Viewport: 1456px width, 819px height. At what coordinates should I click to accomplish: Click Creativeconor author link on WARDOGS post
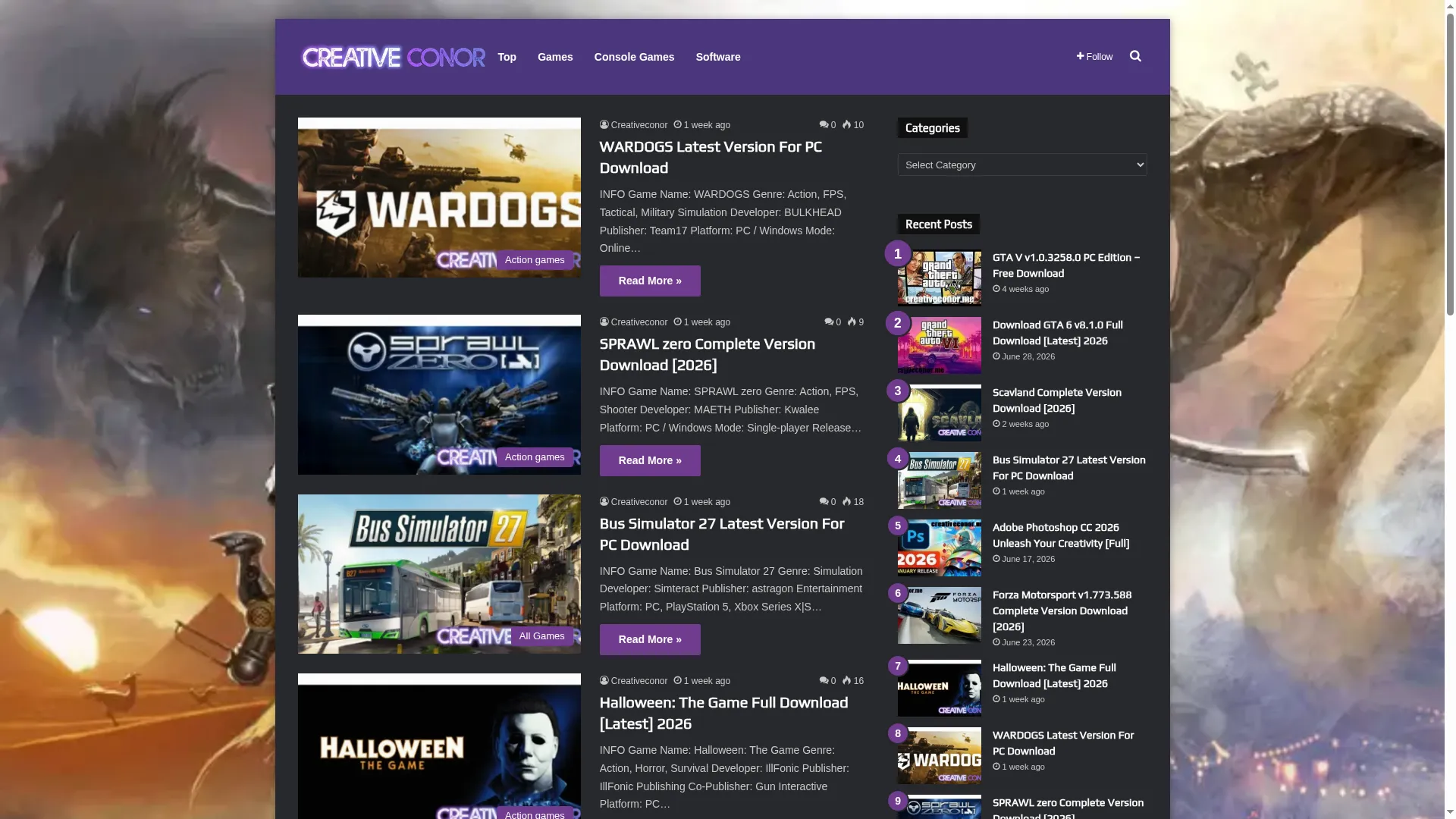tap(634, 125)
